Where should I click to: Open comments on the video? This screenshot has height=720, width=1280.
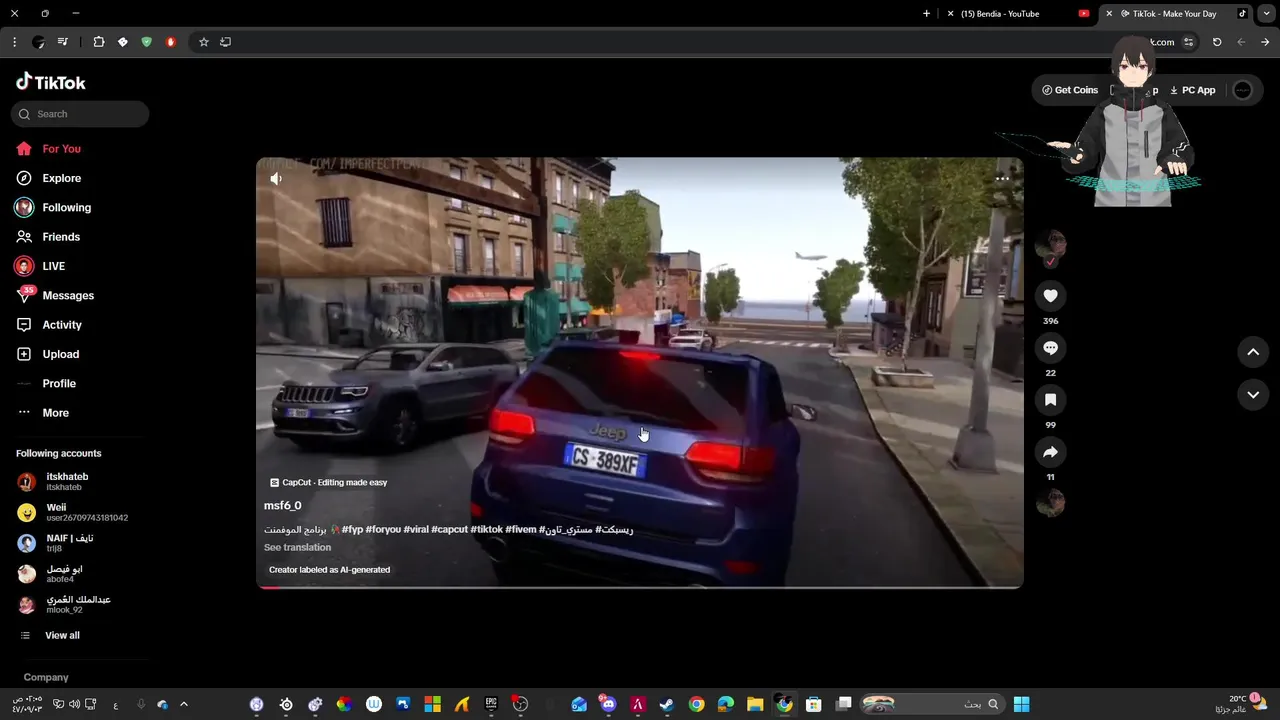[x=1050, y=348]
